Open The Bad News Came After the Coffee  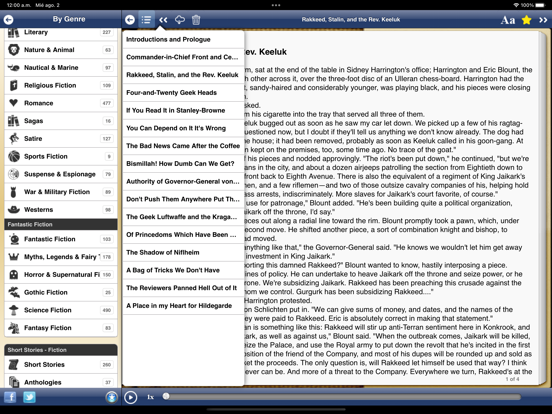(183, 146)
